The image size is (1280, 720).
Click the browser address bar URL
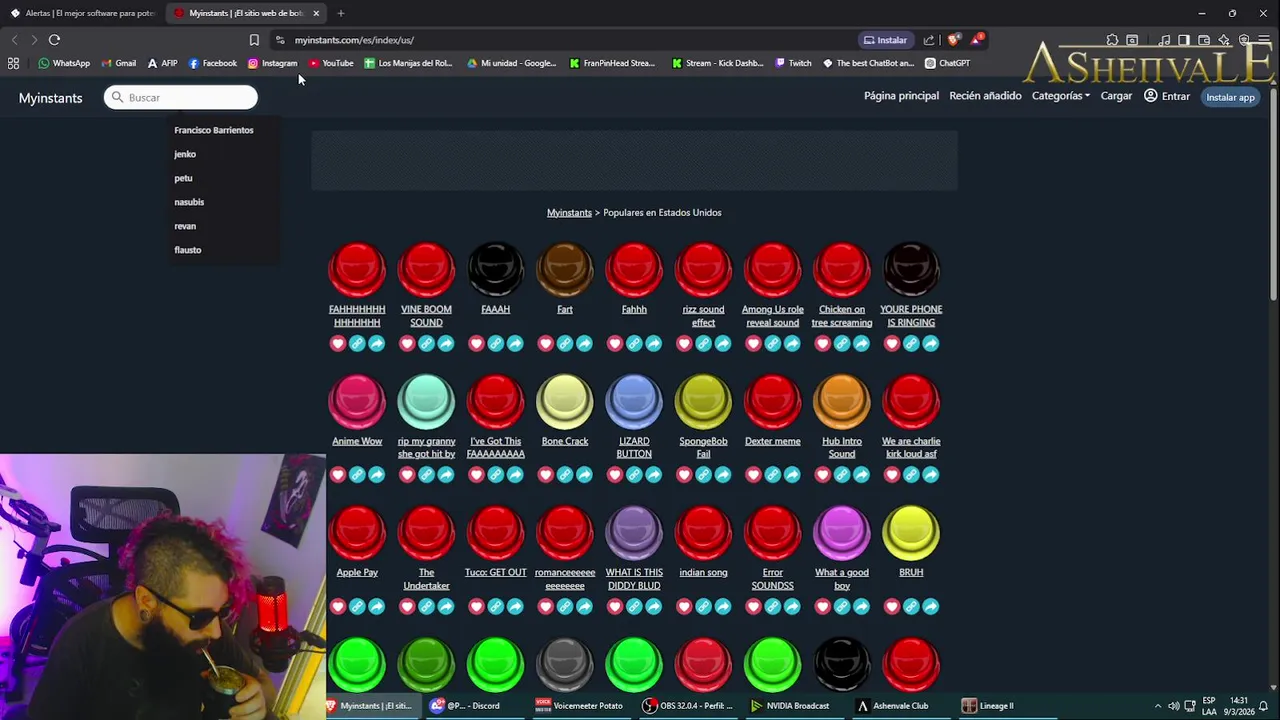click(x=354, y=40)
